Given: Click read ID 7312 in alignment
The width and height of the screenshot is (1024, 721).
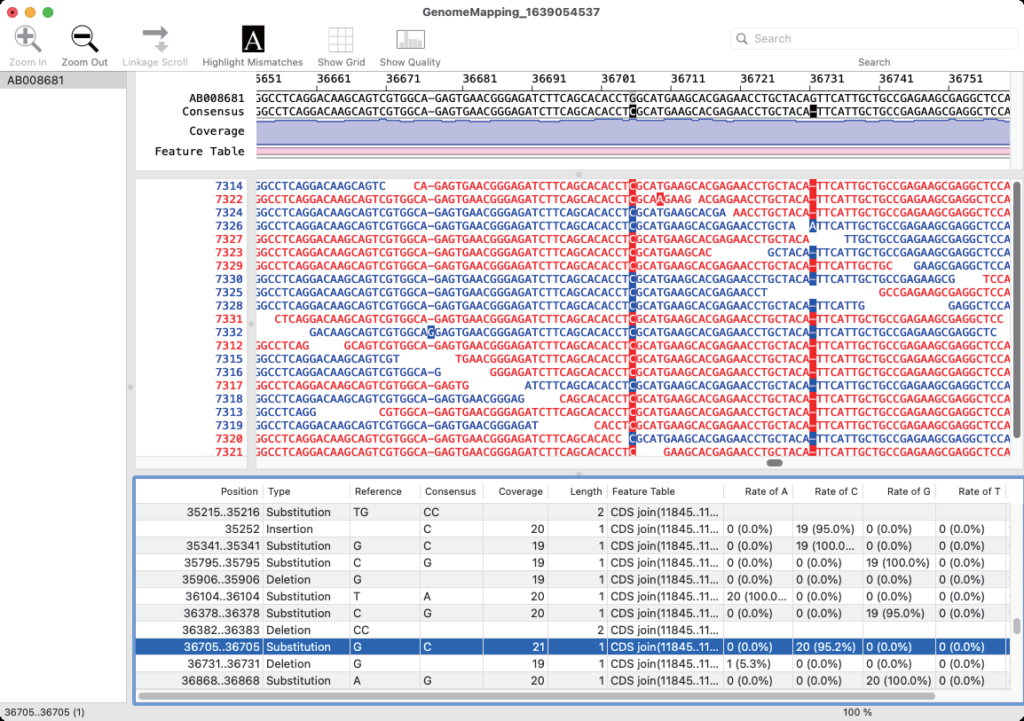Looking at the screenshot, I should pyautogui.click(x=229, y=345).
